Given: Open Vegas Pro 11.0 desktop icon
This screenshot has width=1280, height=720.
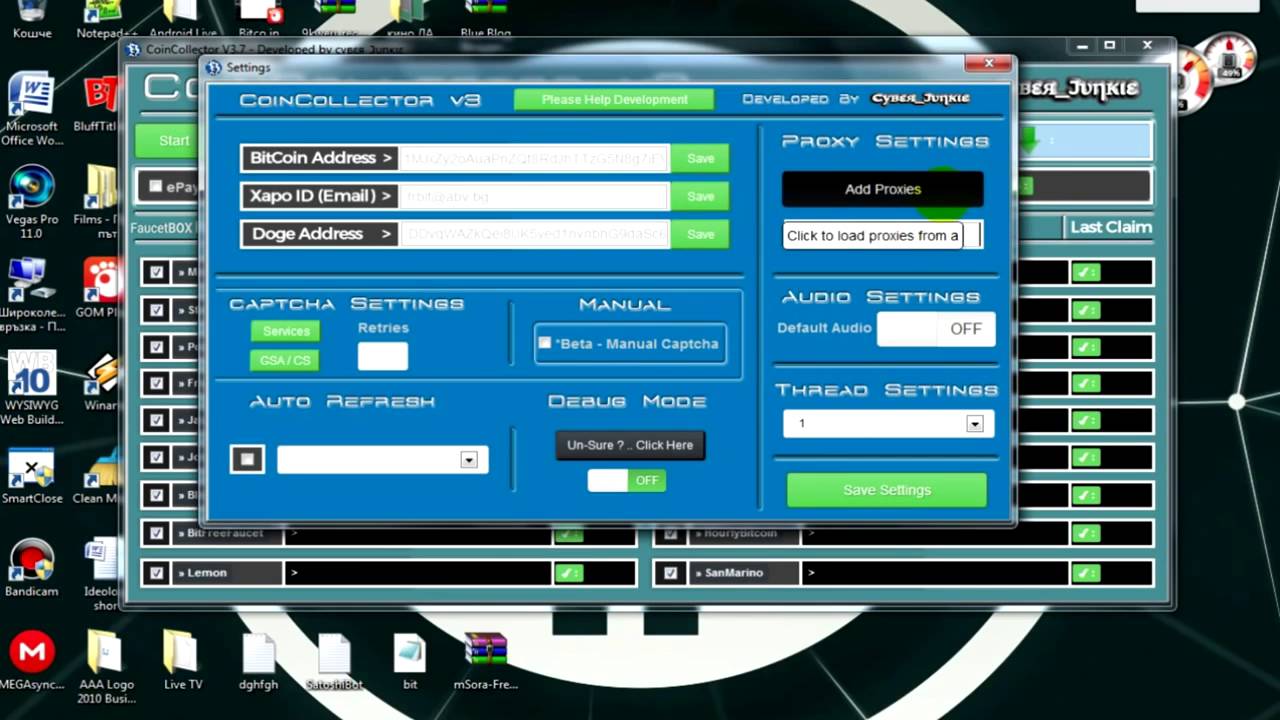Looking at the screenshot, I should [30, 202].
